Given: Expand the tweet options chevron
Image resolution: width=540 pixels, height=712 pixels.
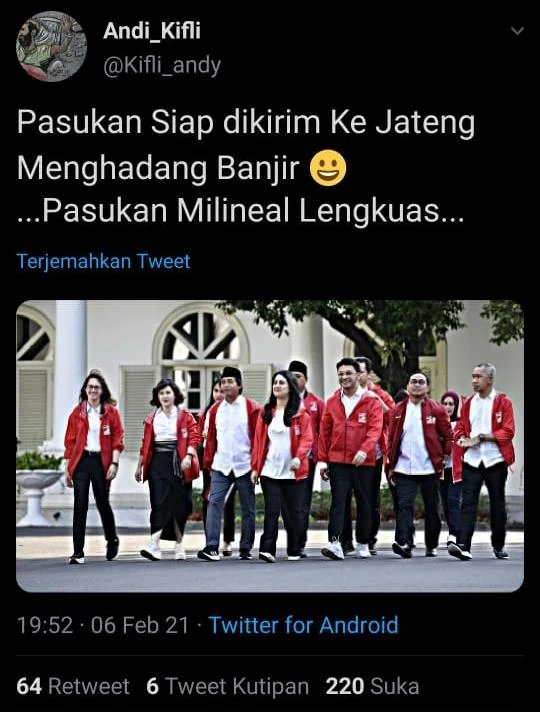Looking at the screenshot, I should [x=517, y=31].
